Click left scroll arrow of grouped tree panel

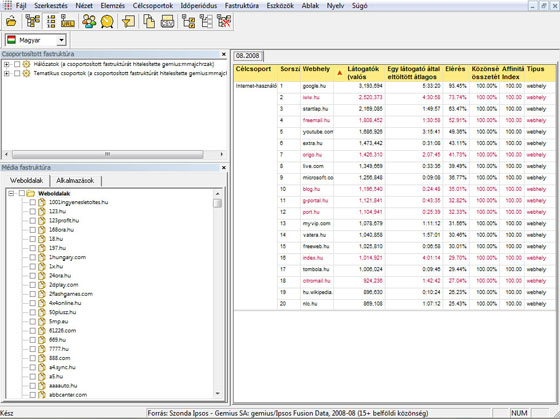pyautogui.click(x=6, y=154)
